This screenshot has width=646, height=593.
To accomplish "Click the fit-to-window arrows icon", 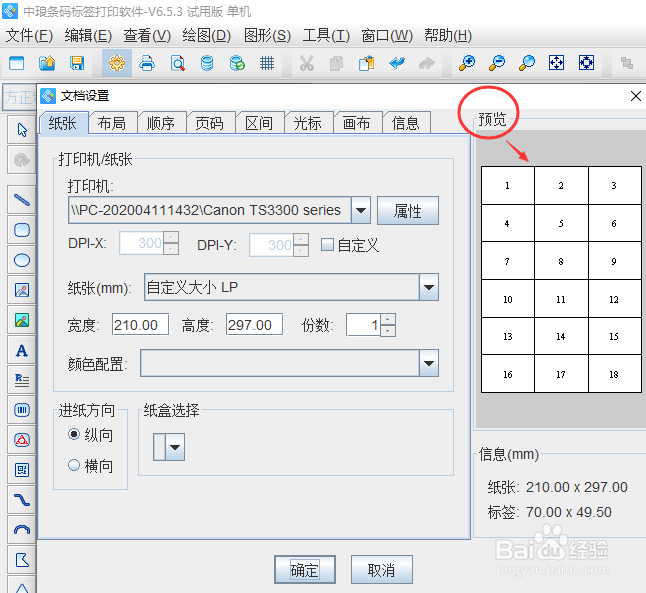I will click(x=556, y=63).
